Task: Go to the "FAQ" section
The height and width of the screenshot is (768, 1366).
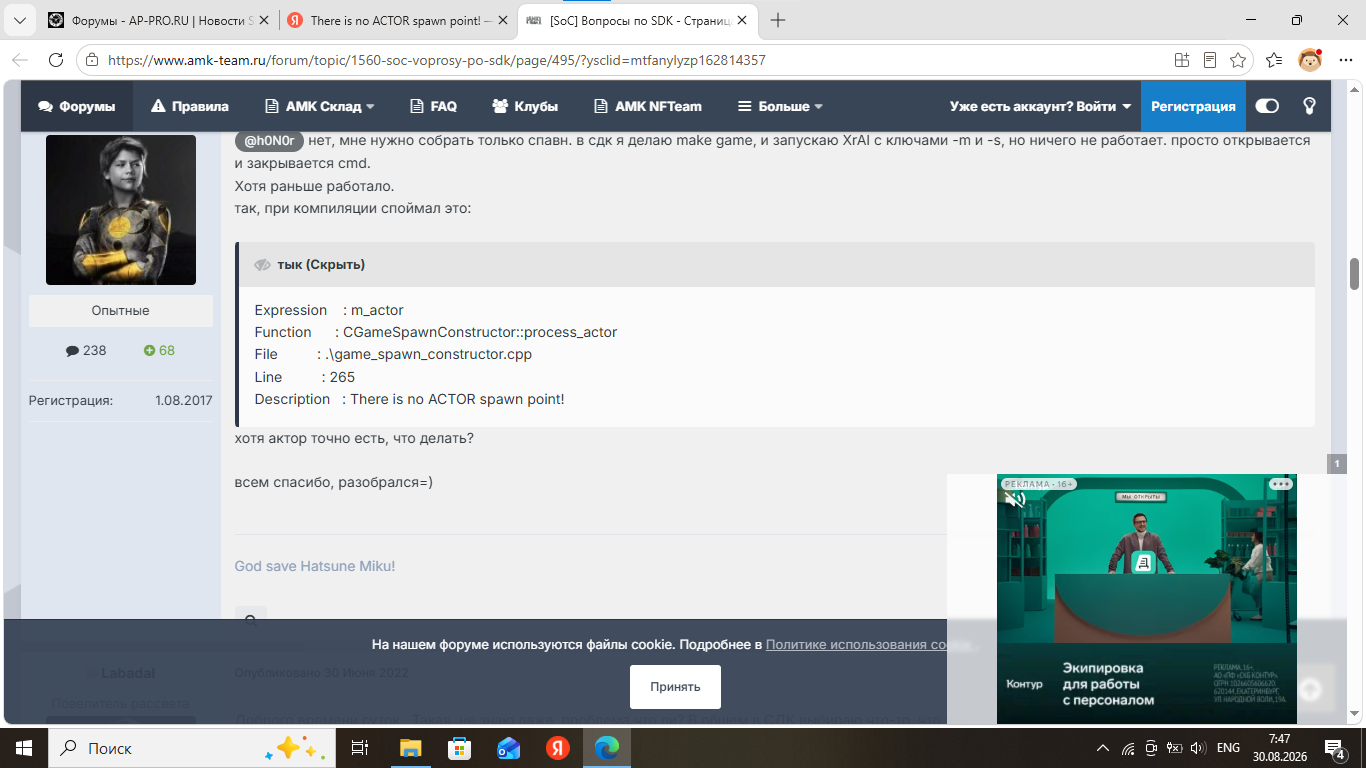Action: [433, 106]
